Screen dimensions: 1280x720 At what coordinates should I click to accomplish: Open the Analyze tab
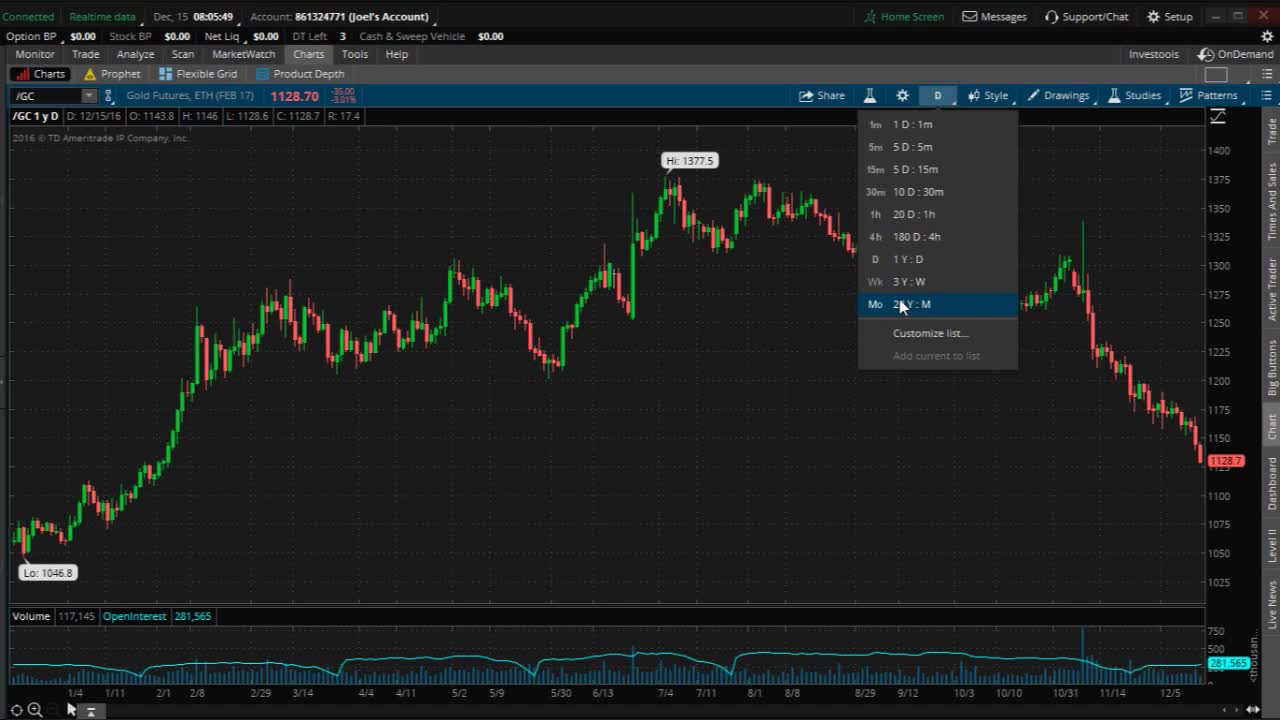click(x=135, y=54)
